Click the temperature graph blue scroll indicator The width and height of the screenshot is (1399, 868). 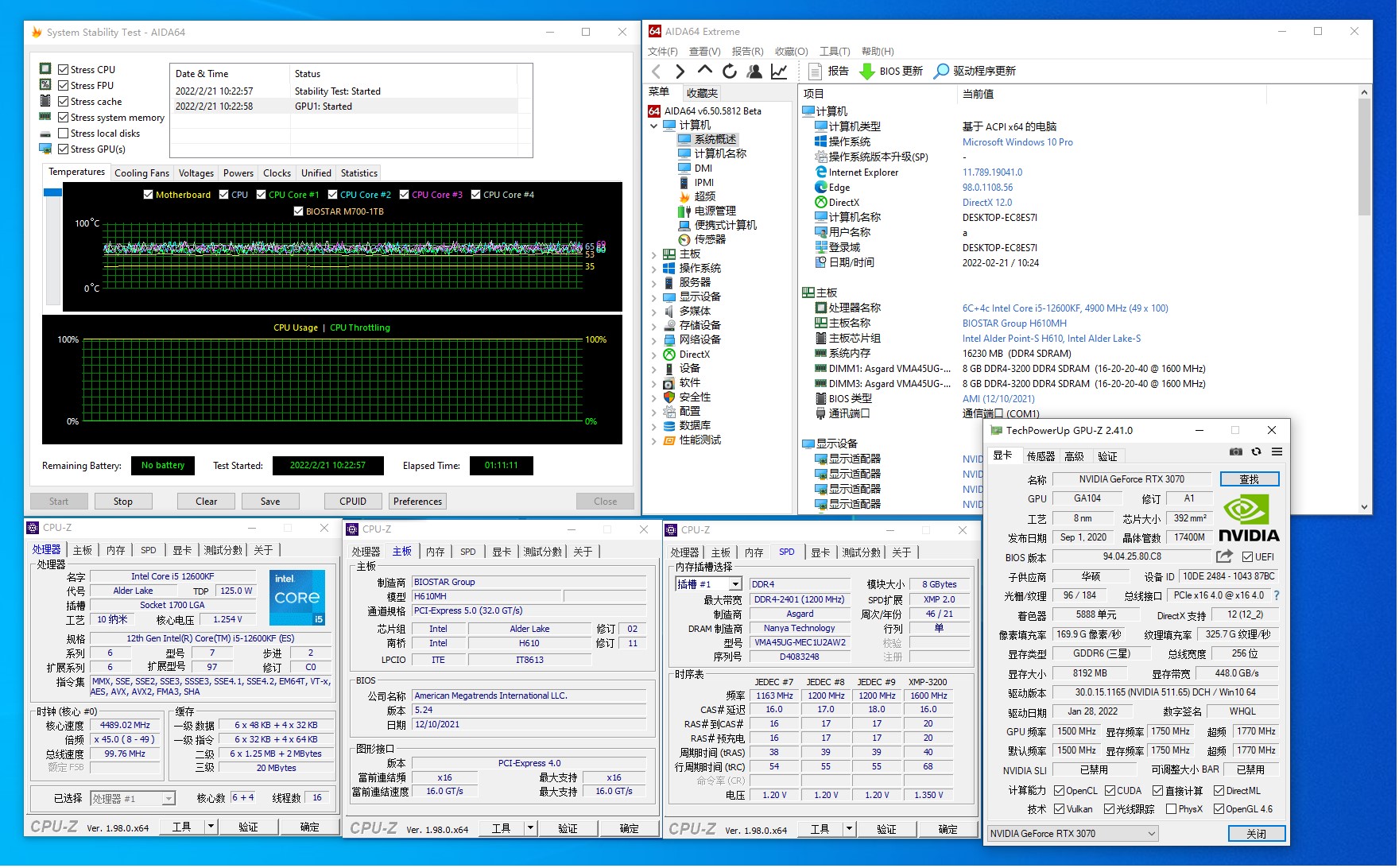point(52,192)
